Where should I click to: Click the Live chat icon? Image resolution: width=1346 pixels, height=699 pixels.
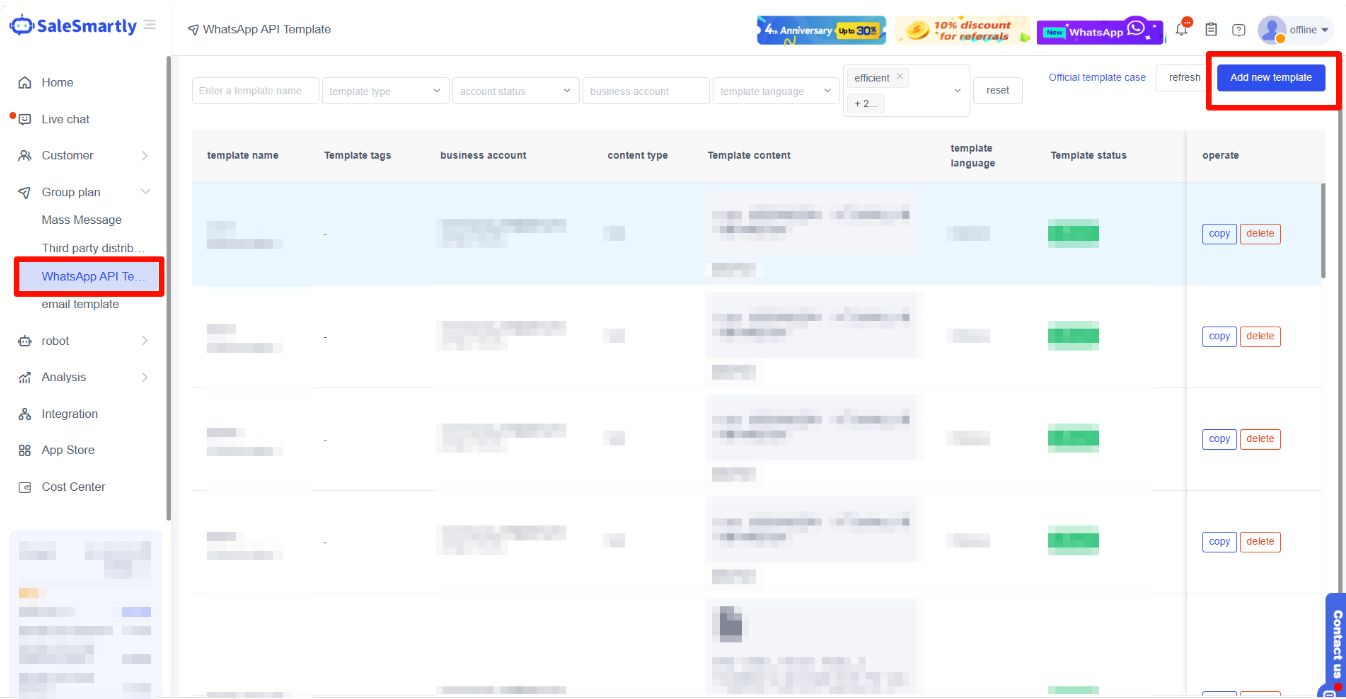25,120
